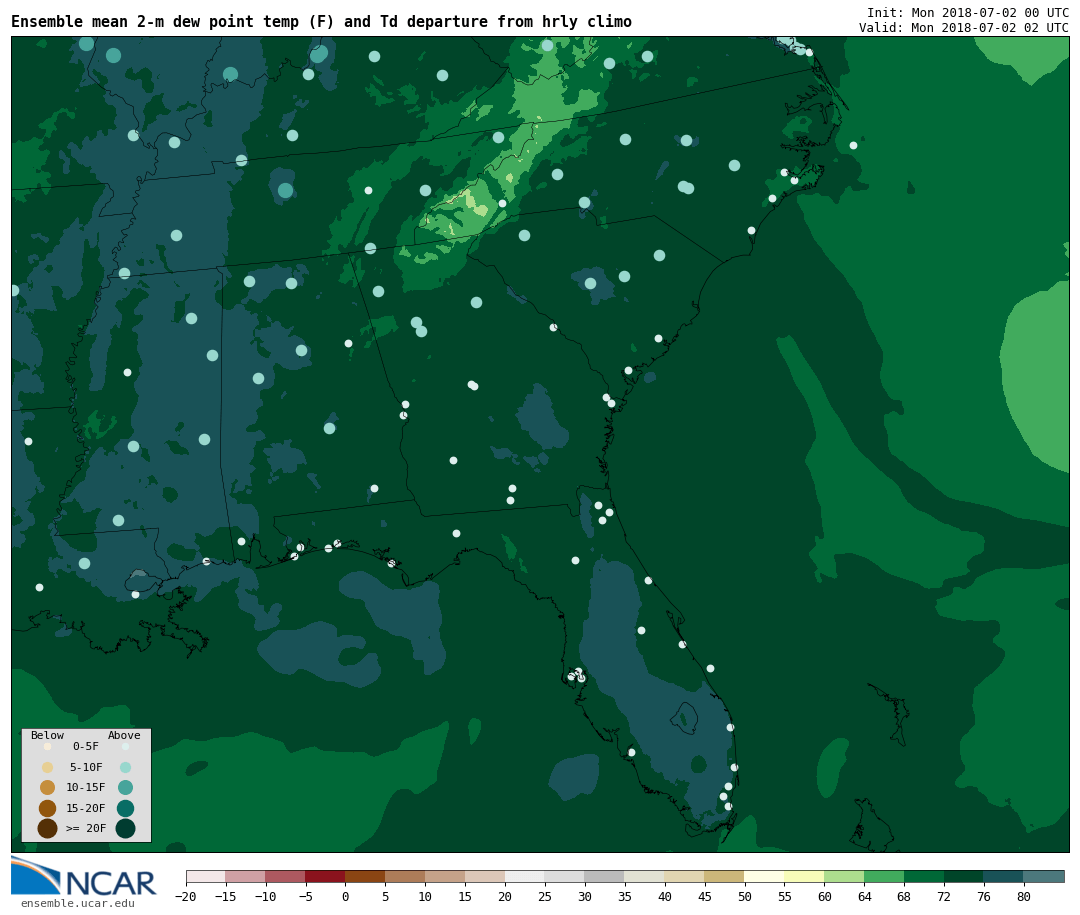Pick the pale yellow 55 to 60 swatch
Viewport: 1080px width, 915px height.
804,877
